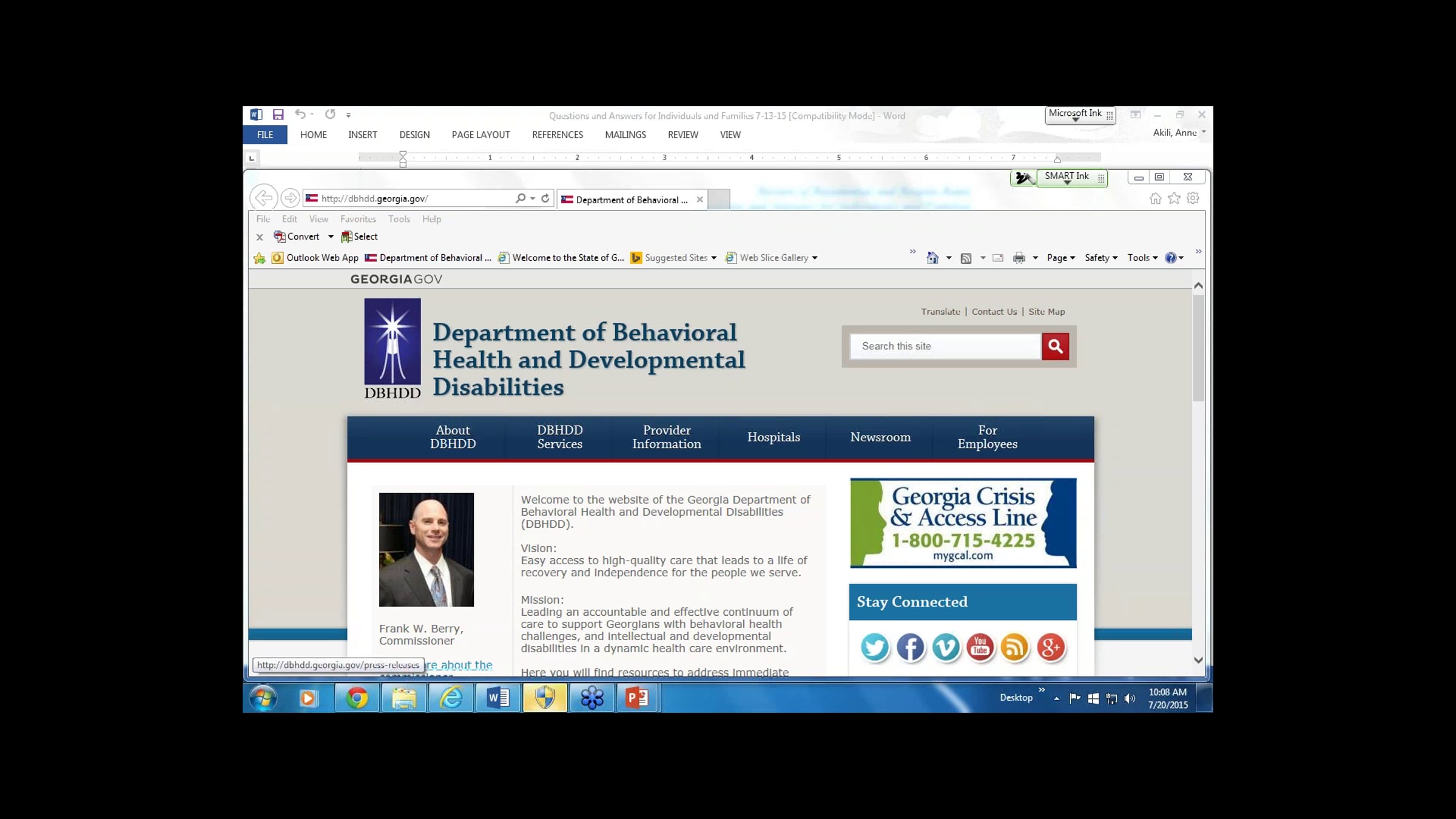Open the Vimeo icon under Stay Connected
The image size is (1456, 819).
[x=946, y=647]
